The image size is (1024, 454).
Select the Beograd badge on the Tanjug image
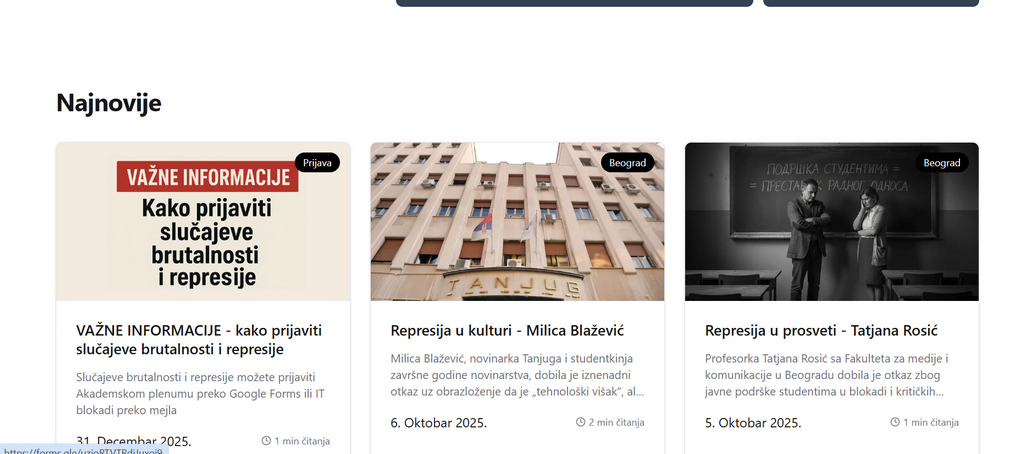tap(627, 163)
